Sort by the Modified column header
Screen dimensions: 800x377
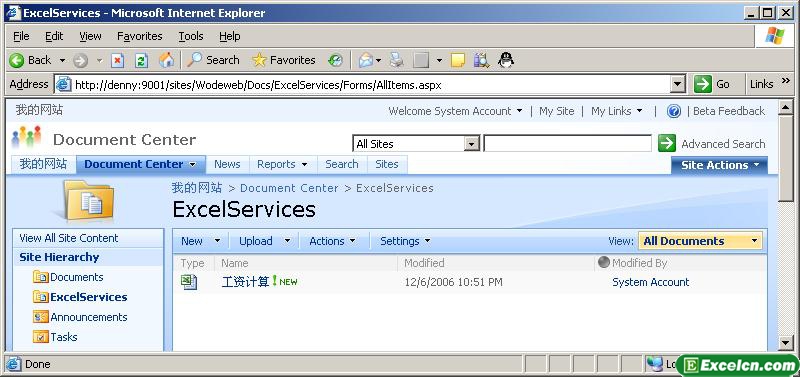[424, 263]
